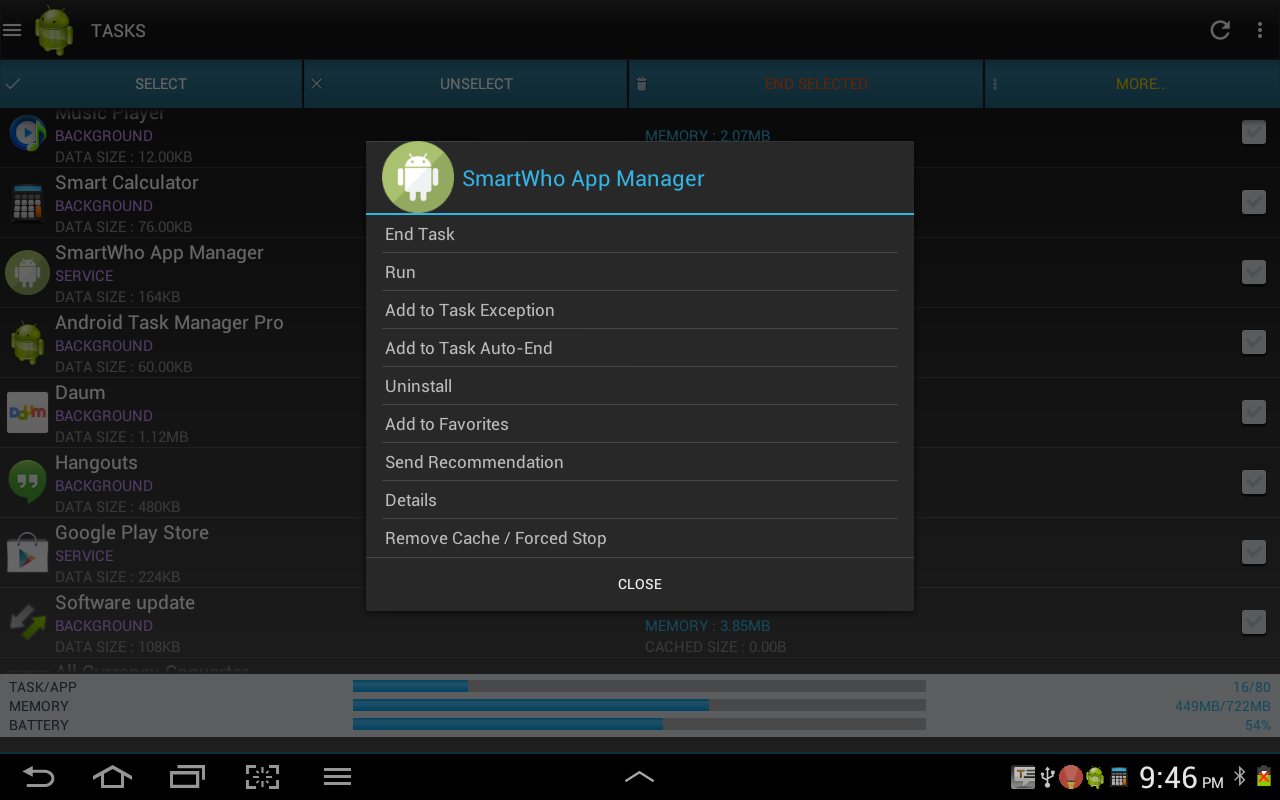This screenshot has width=1280, height=800.
Task: Tap the Hangouts app icon
Action: tap(28, 482)
